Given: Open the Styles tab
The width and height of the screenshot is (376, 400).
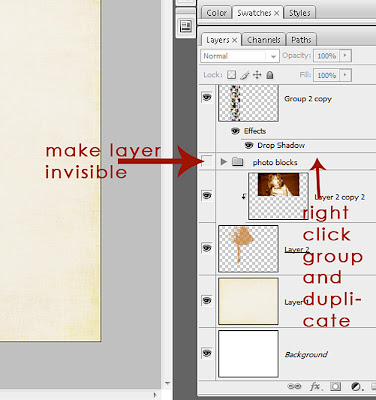Looking at the screenshot, I should pyautogui.click(x=299, y=13).
